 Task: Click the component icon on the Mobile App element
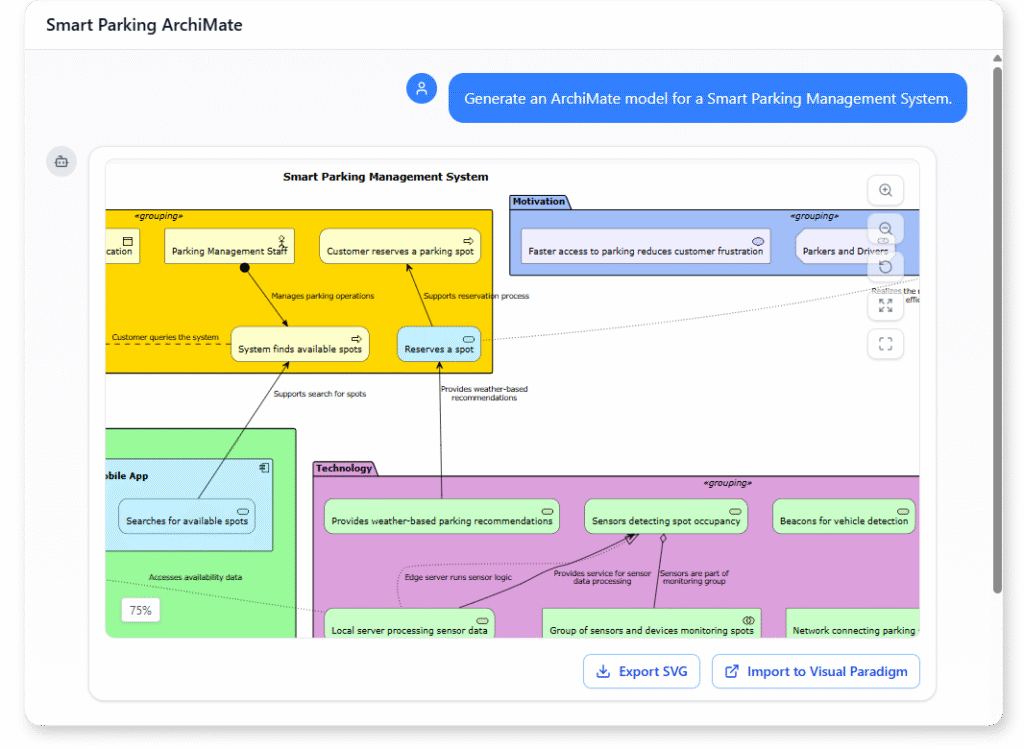coord(264,465)
